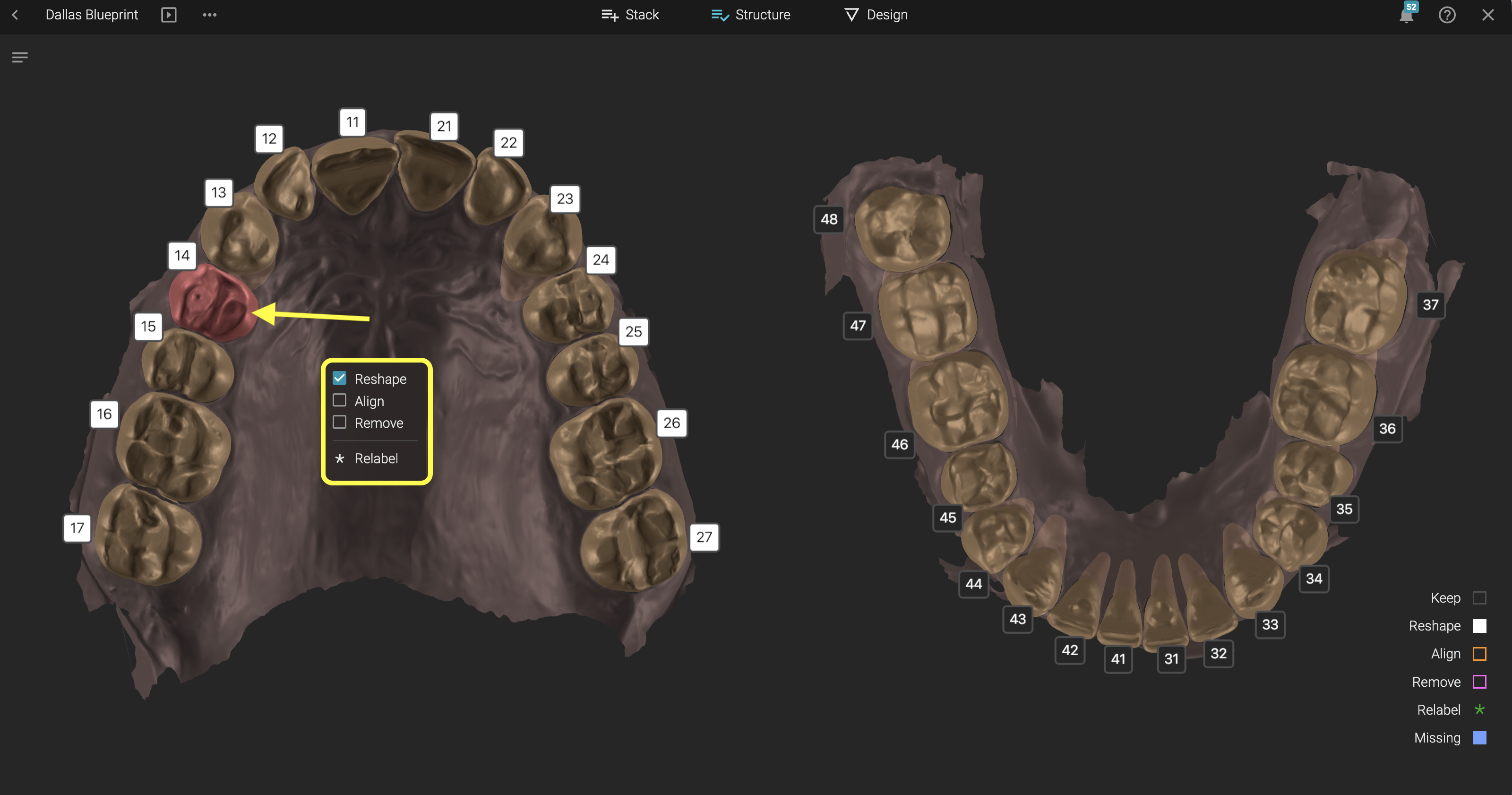Enable the Remove checkbox
This screenshot has width=1512, height=795.
(x=339, y=422)
